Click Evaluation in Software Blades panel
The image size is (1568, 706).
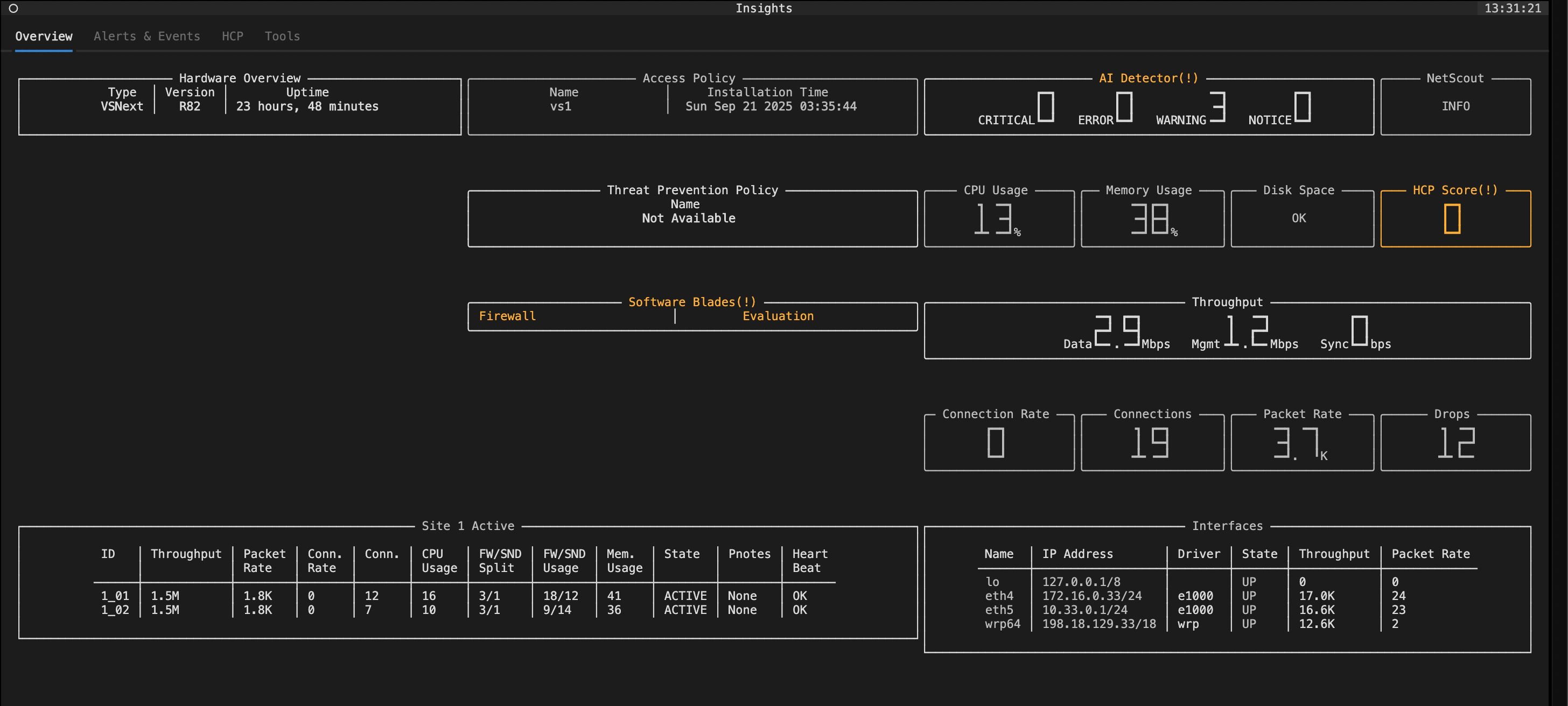pos(778,316)
